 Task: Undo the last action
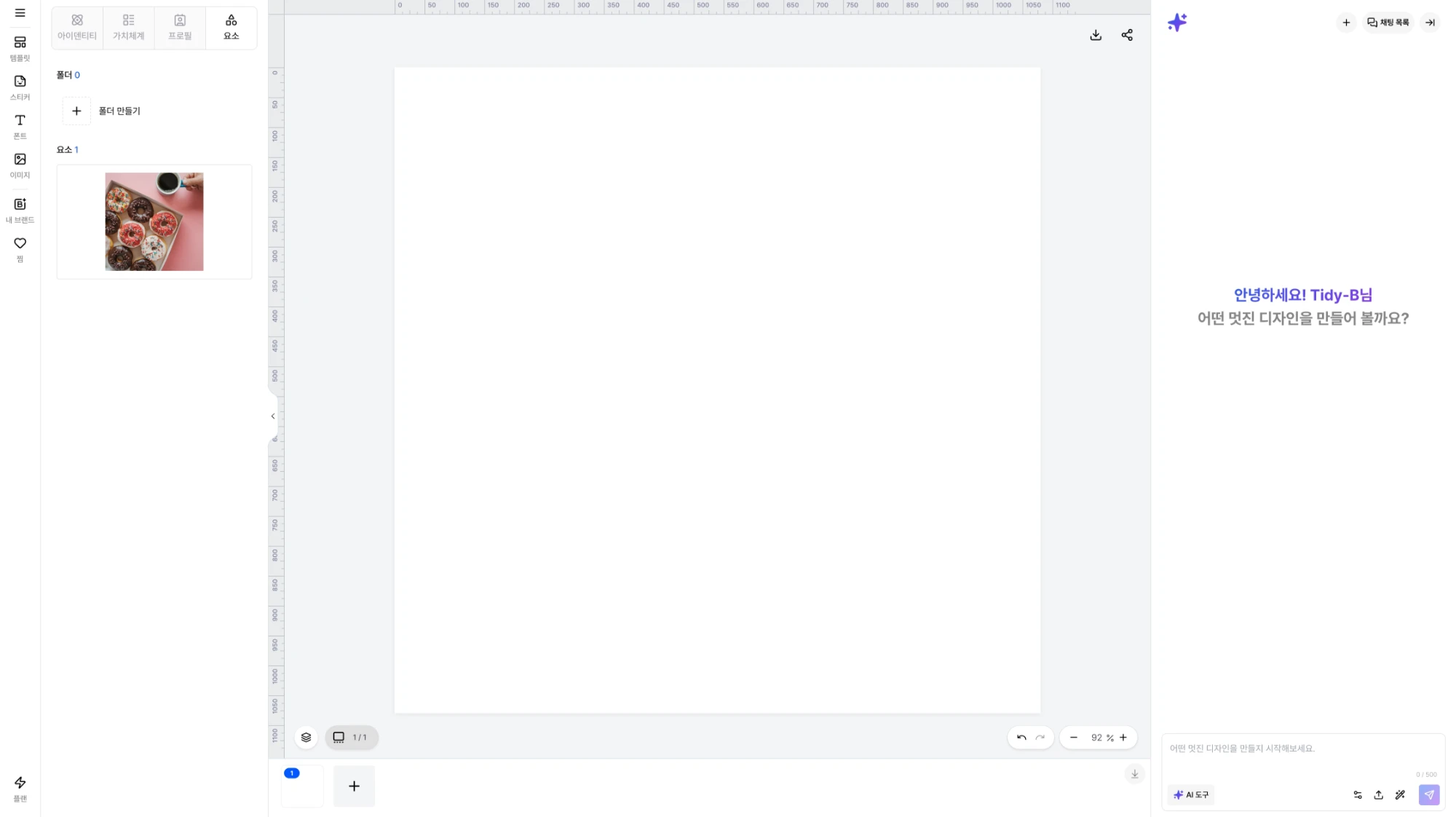pos(1021,738)
